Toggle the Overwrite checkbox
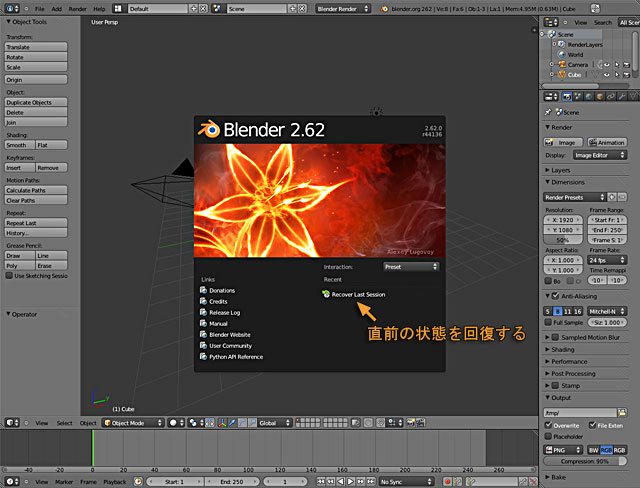This screenshot has height=488, width=640. pos(549,425)
